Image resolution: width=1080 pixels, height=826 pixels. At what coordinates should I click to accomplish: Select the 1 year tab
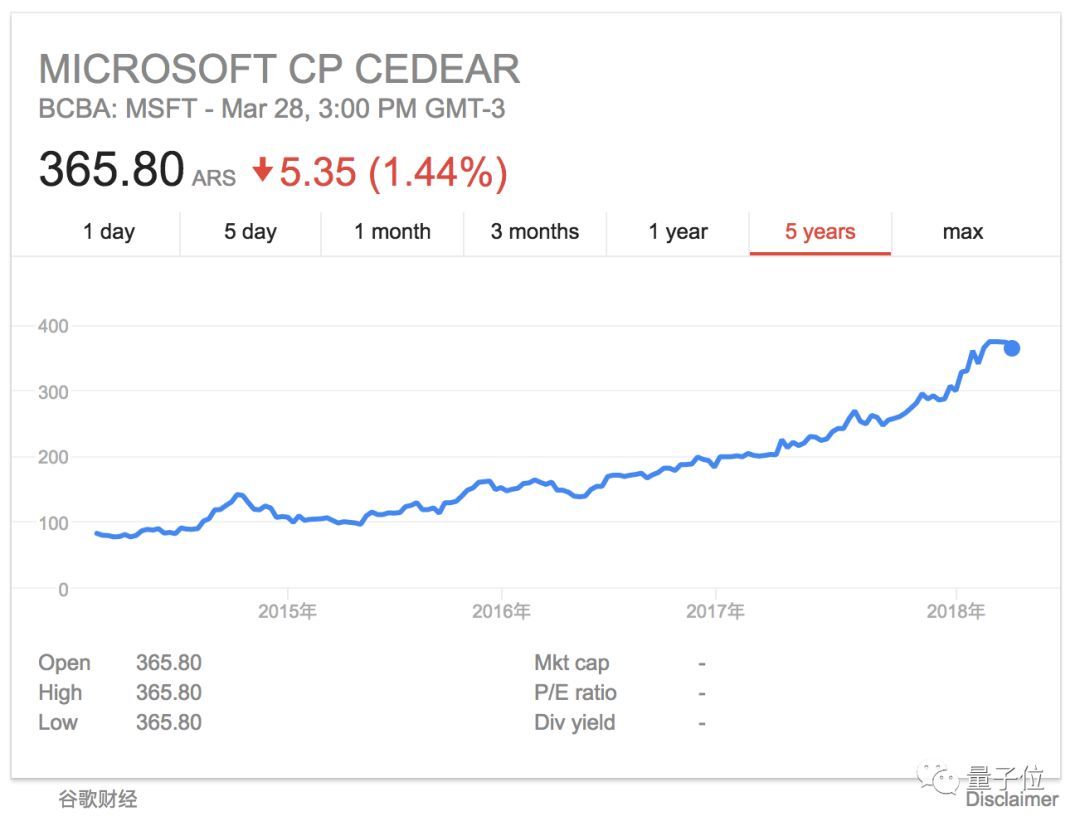(678, 232)
